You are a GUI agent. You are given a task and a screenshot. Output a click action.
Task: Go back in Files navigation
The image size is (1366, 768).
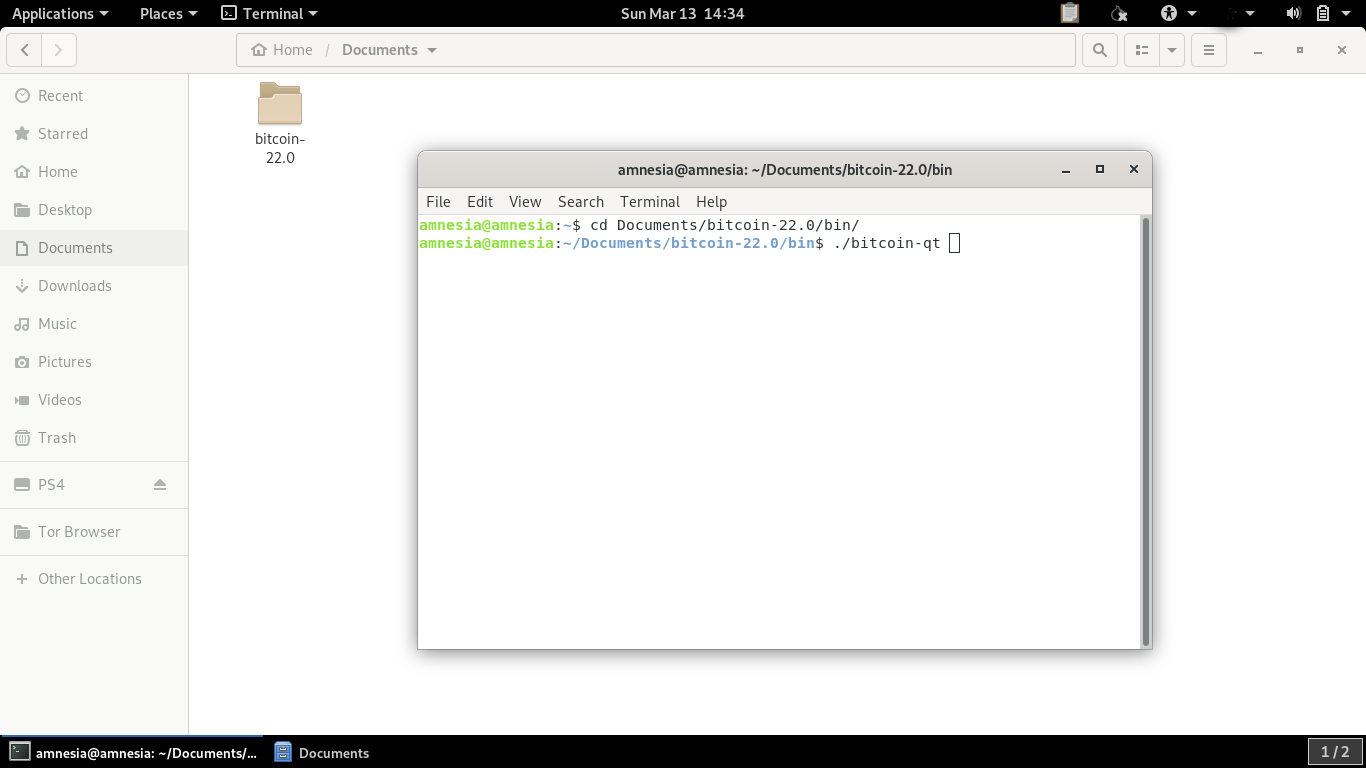pos(25,50)
